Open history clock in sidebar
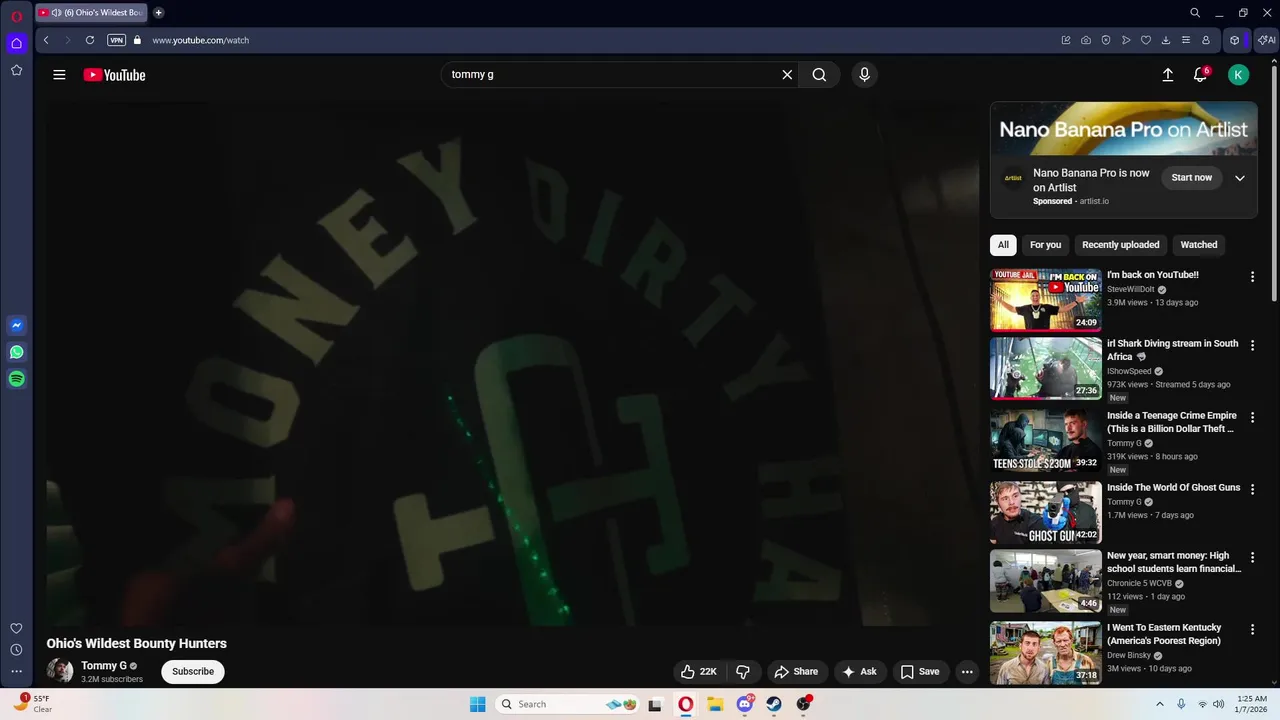Screen dimensions: 1280x720 point(16,650)
